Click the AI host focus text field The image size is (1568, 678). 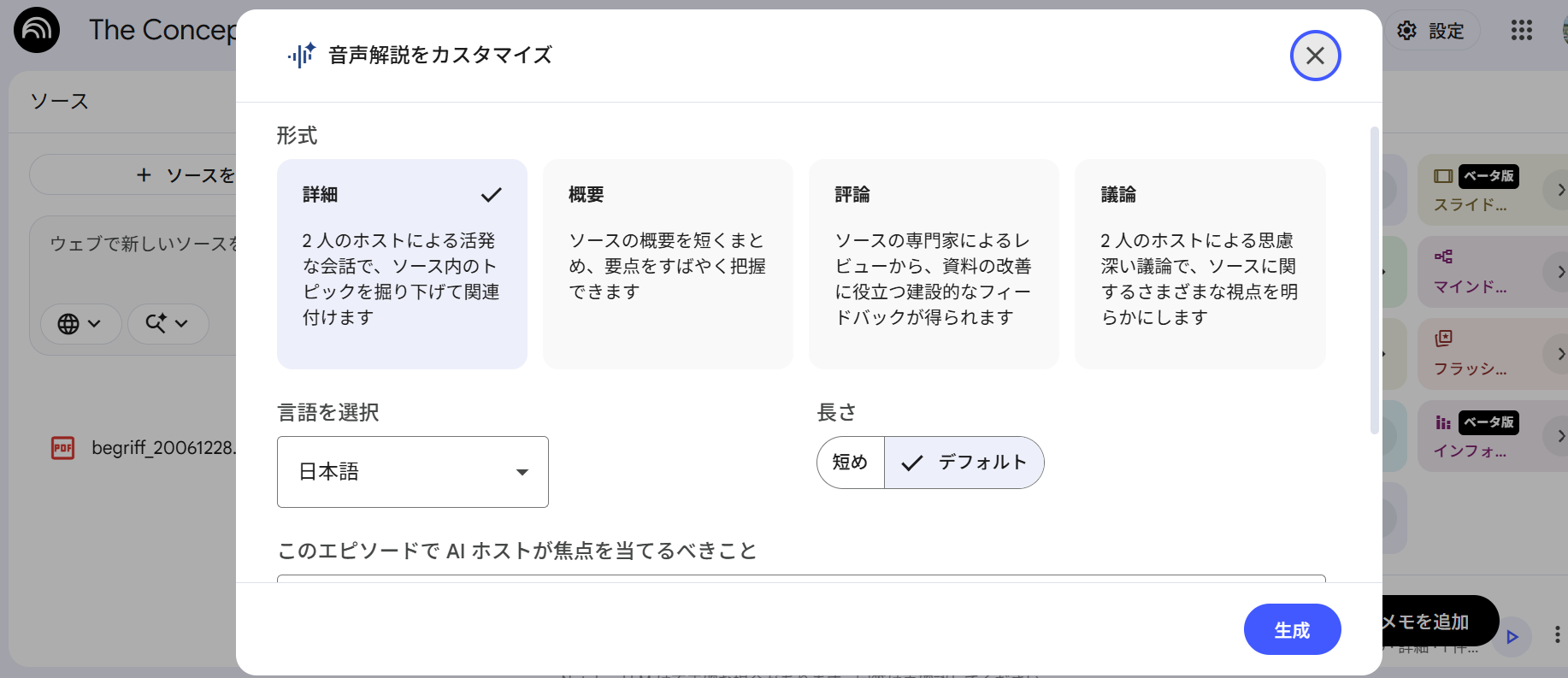[x=801, y=579]
